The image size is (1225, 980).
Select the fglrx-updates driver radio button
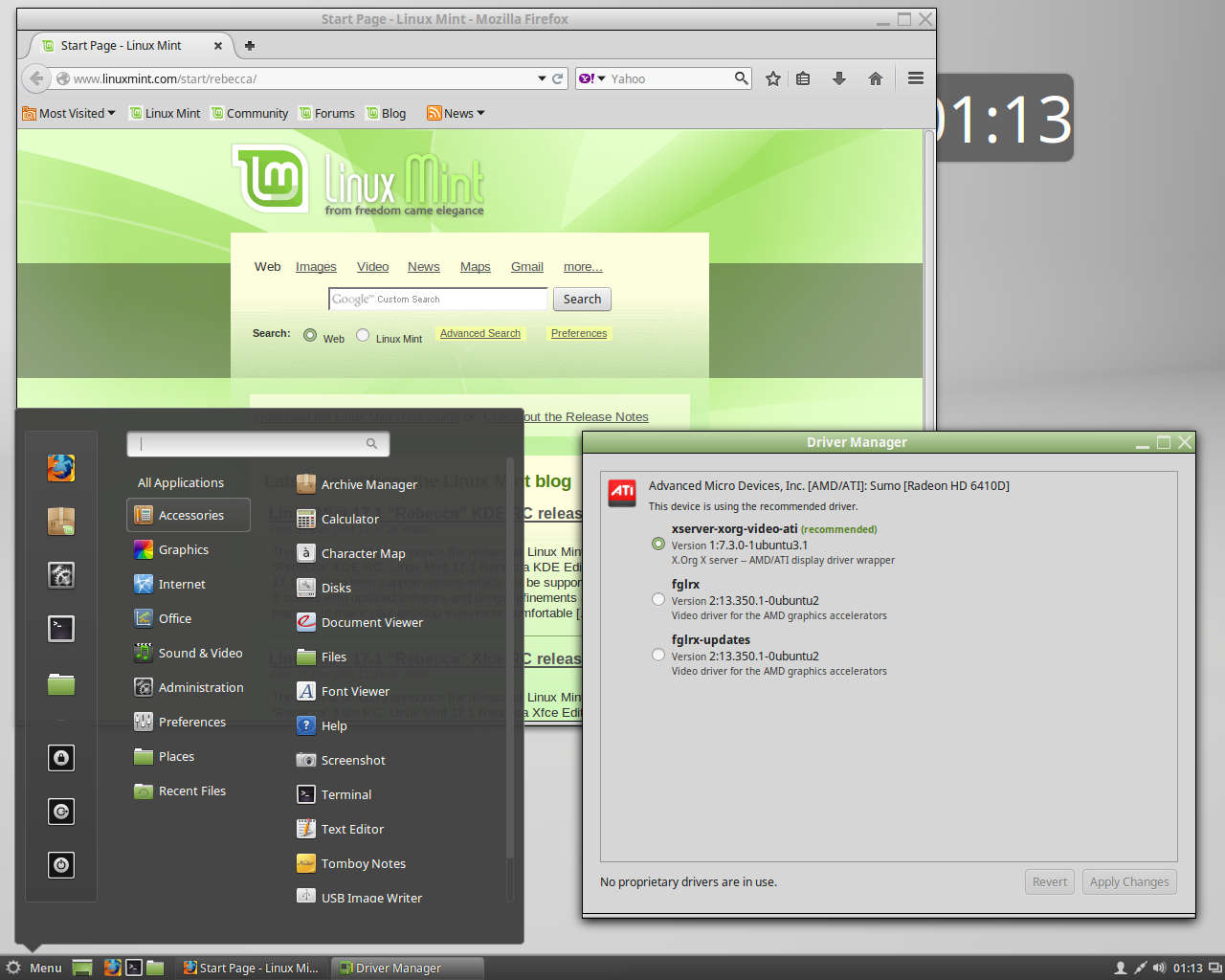click(657, 655)
